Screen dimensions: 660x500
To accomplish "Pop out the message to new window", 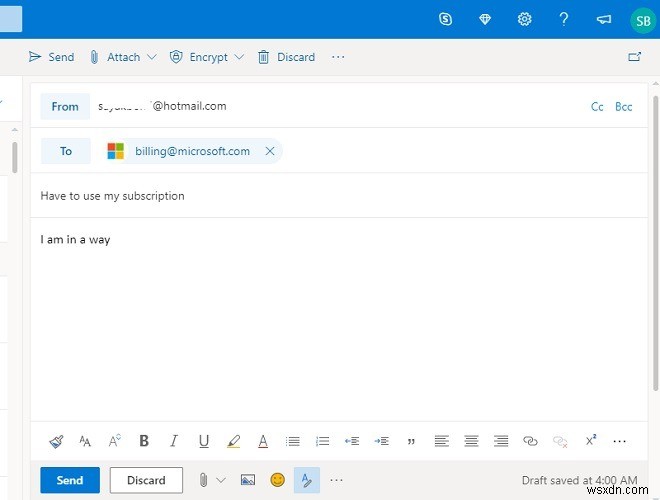I will [634, 57].
